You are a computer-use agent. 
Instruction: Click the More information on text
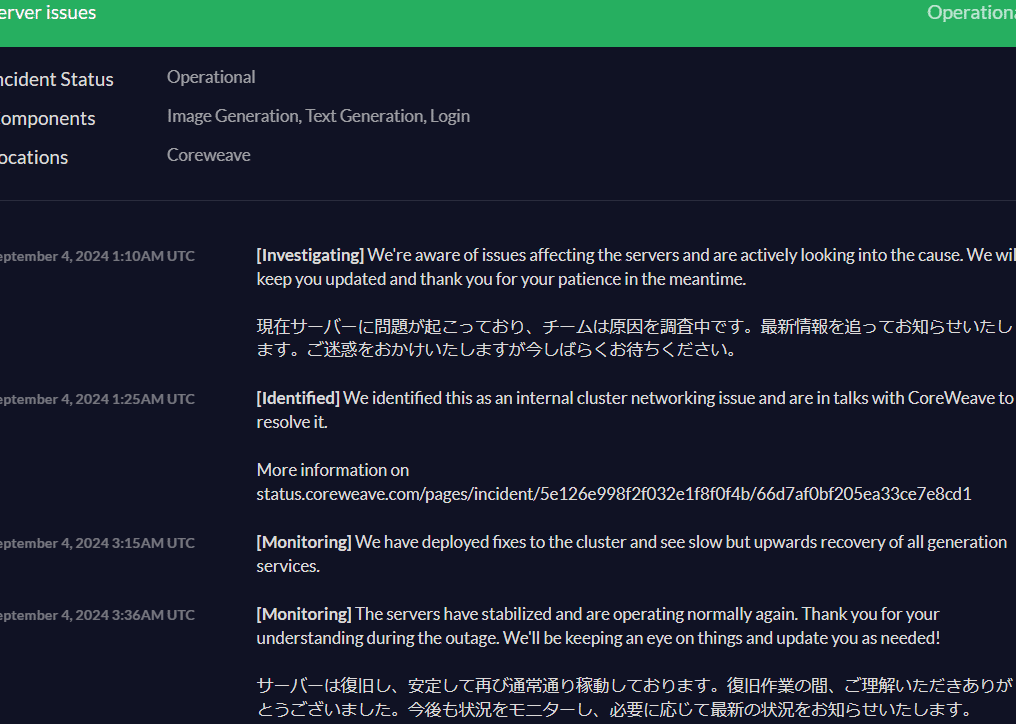coord(332,470)
